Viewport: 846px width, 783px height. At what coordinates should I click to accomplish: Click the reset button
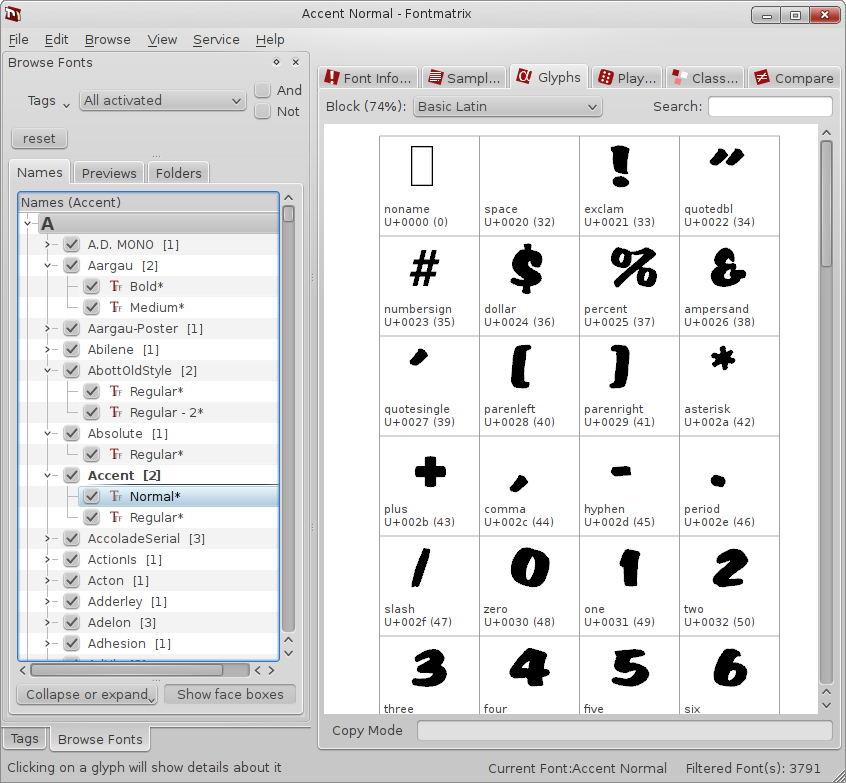[x=39, y=139]
